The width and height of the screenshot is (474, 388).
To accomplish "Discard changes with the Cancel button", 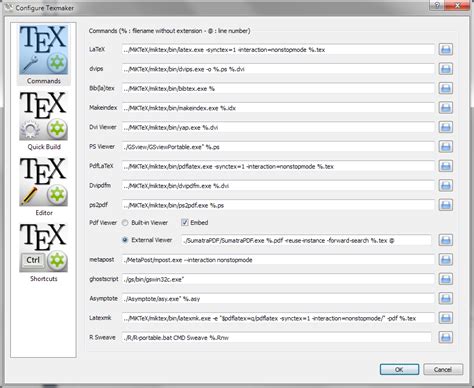I will coord(443,369).
